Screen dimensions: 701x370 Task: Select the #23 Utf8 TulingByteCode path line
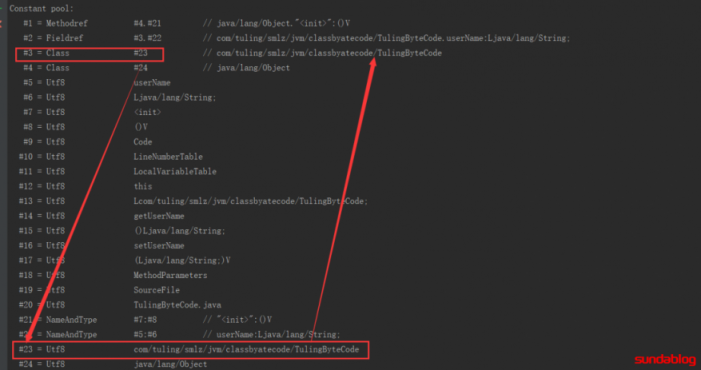[191, 349]
